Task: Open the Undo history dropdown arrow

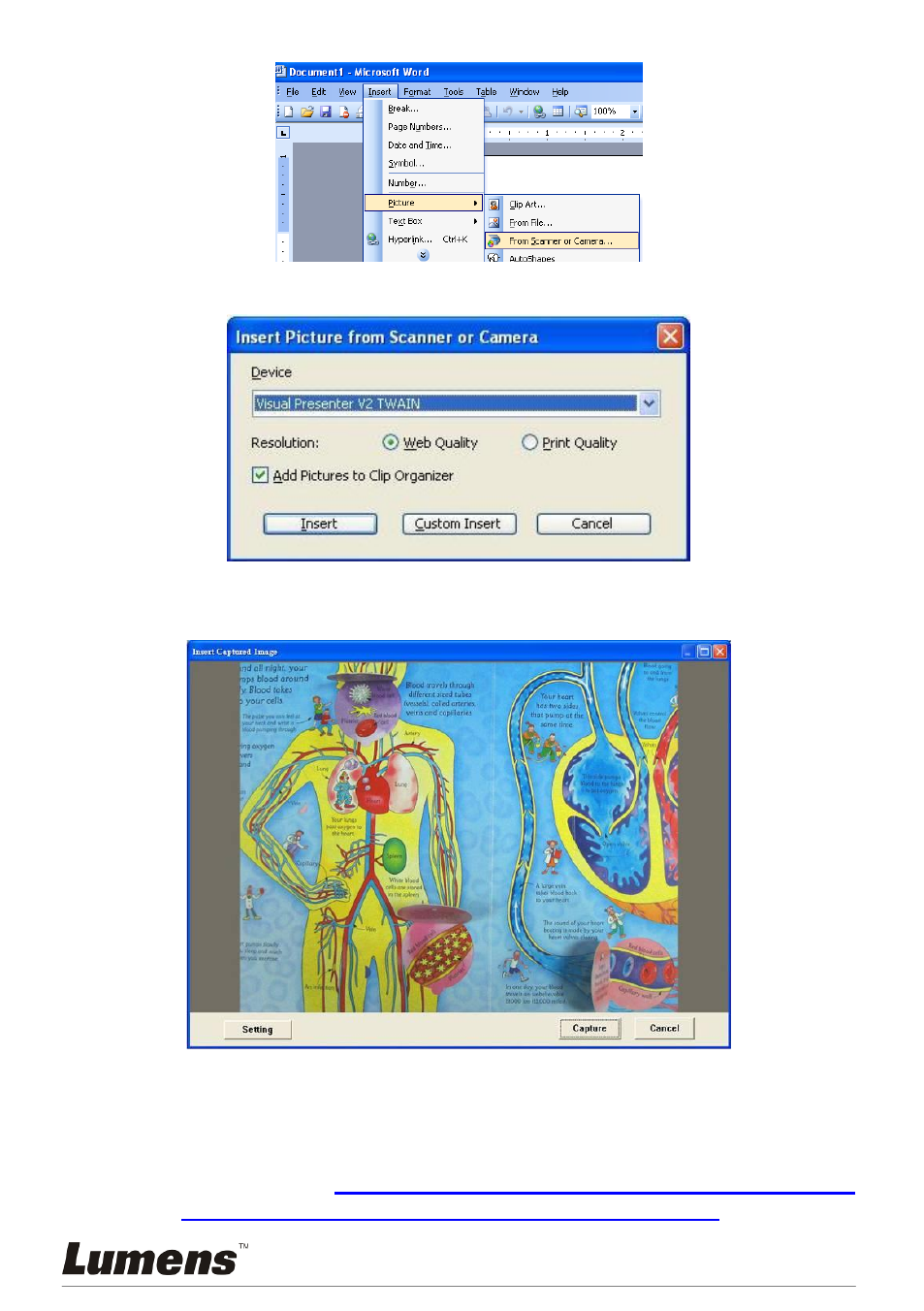Action: pos(522,112)
